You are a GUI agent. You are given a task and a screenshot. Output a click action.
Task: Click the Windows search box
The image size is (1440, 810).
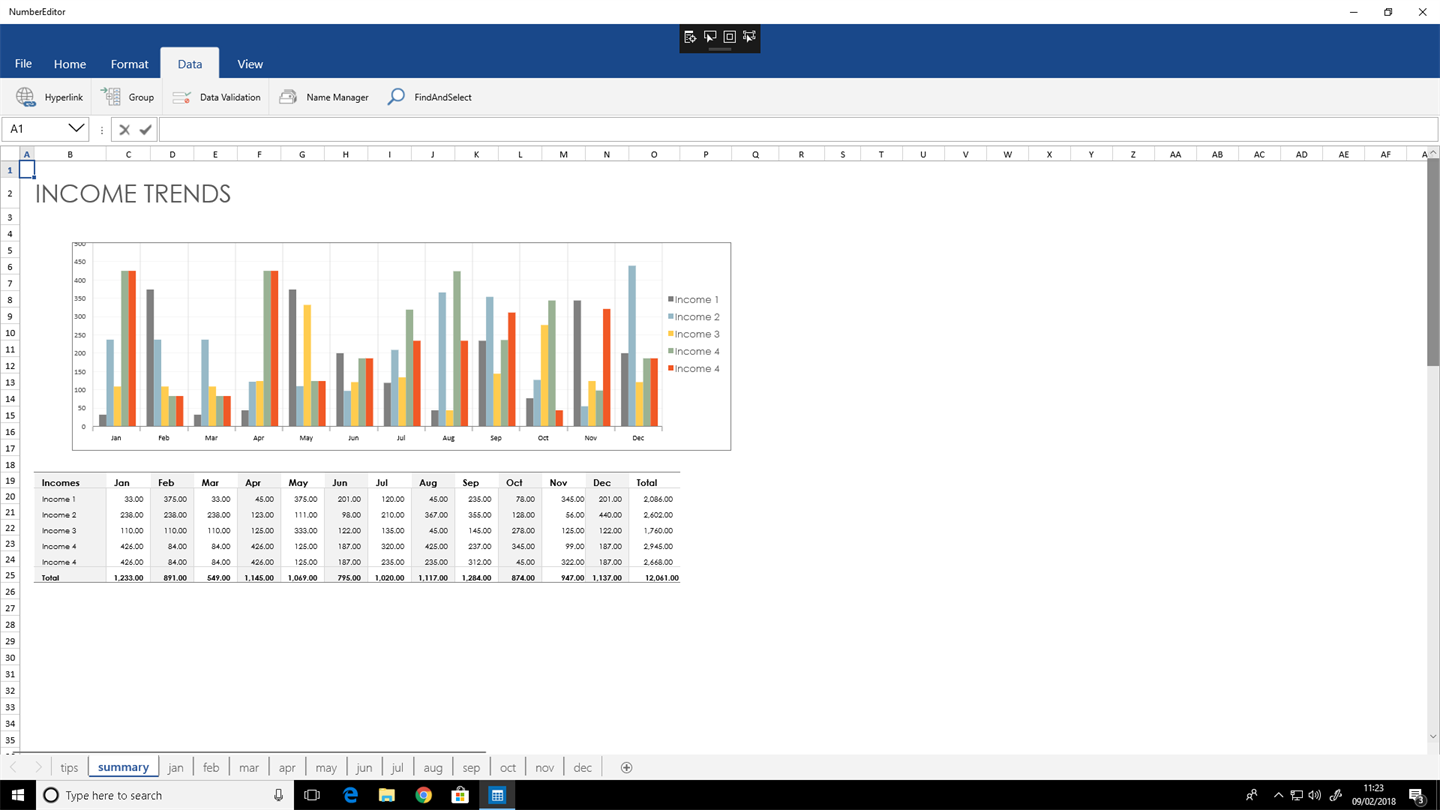pos(165,795)
